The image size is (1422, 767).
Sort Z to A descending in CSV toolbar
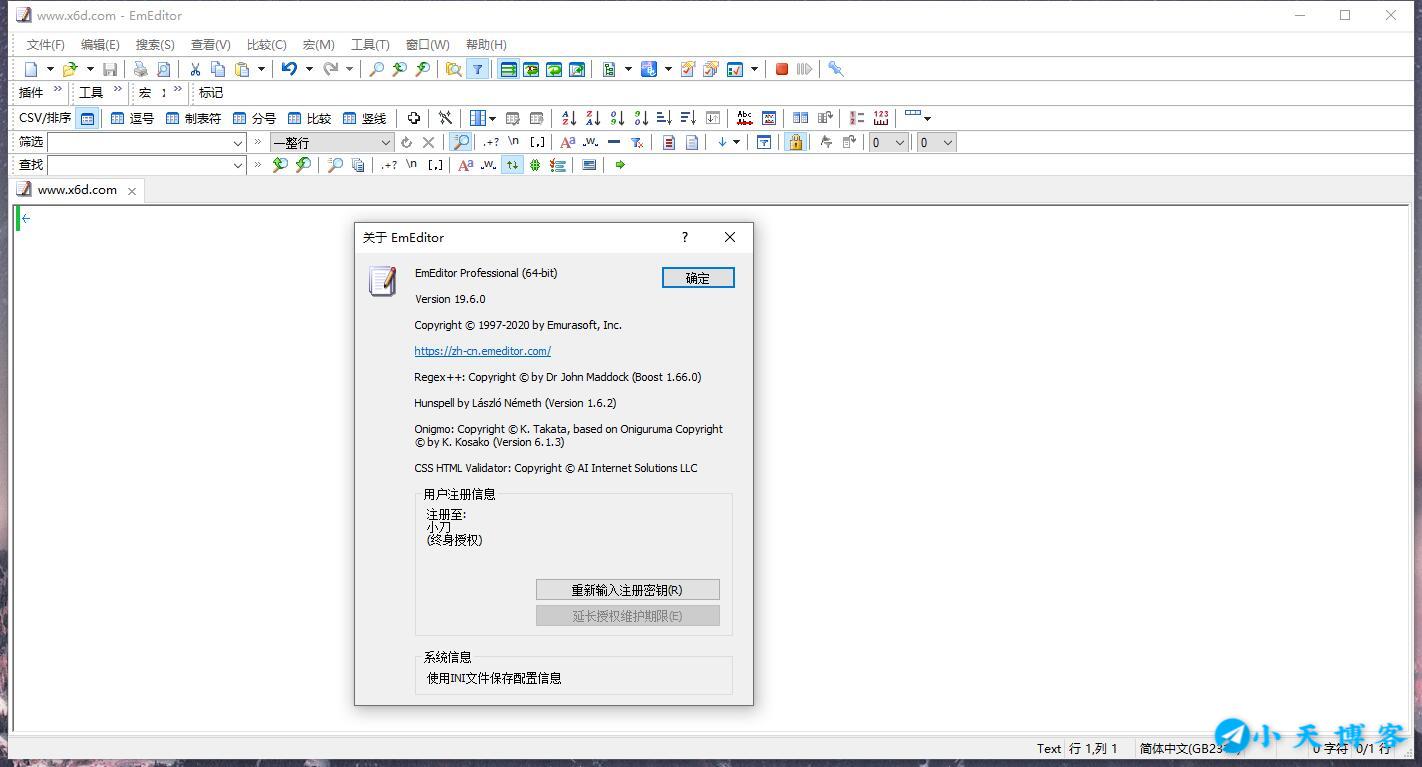coord(593,118)
